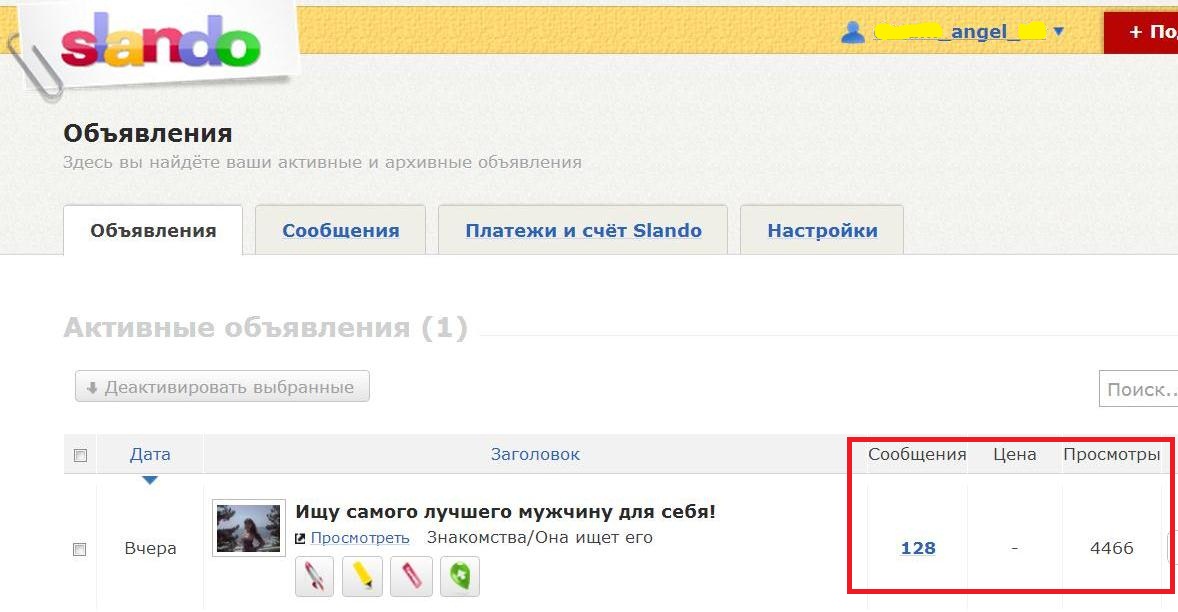Open the Просмотреть link for the ad
The image size is (1178, 612).
tap(360, 538)
